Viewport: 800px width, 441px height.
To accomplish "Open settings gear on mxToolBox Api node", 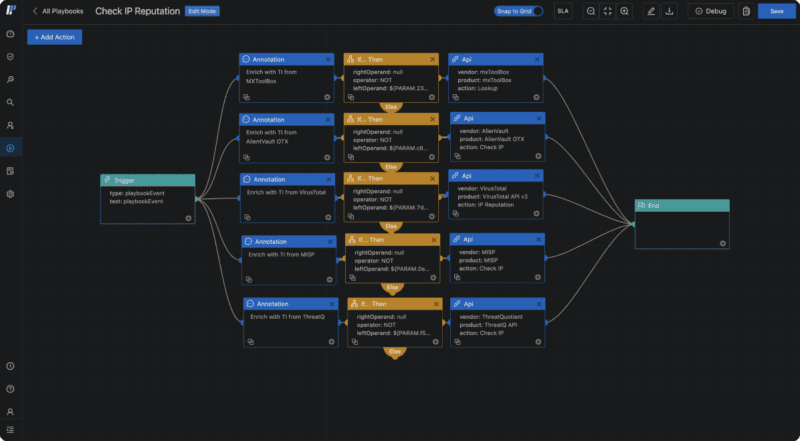I will [537, 98].
